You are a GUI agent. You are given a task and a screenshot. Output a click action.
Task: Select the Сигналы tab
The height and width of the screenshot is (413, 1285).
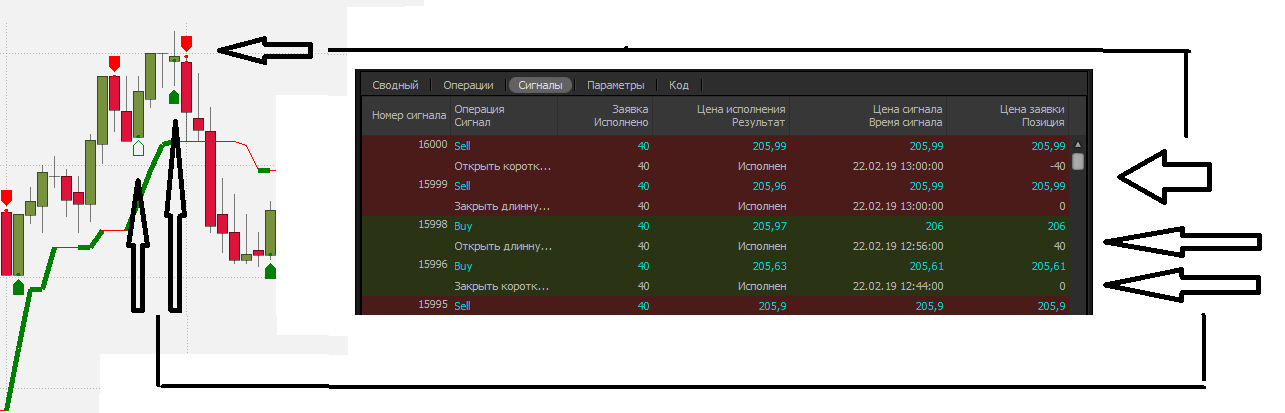tap(540, 86)
